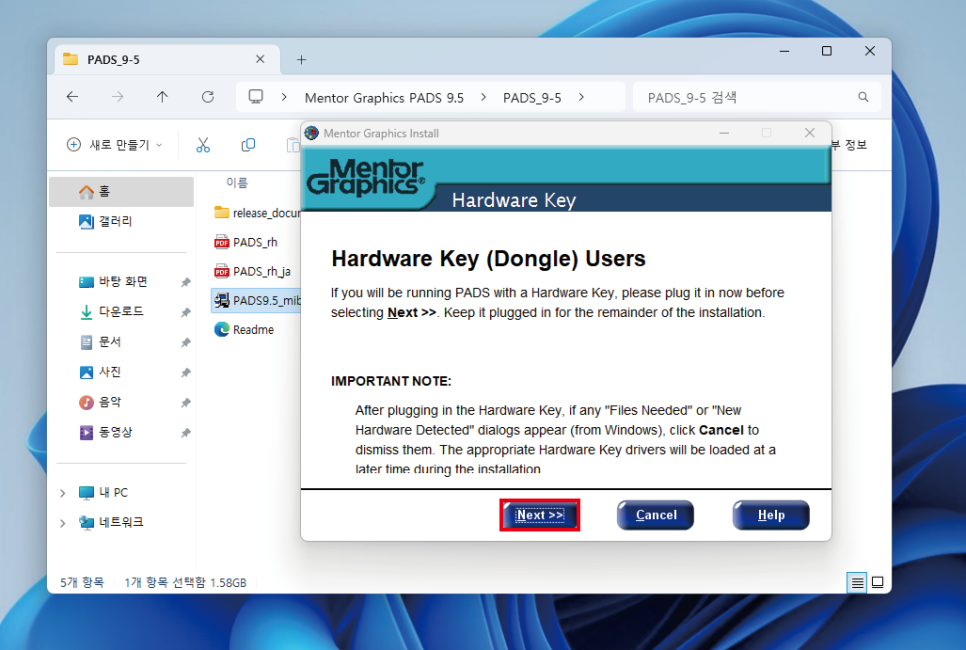Click the This PC monitor icon in address bar
This screenshot has height=650, width=966.
pos(256,97)
